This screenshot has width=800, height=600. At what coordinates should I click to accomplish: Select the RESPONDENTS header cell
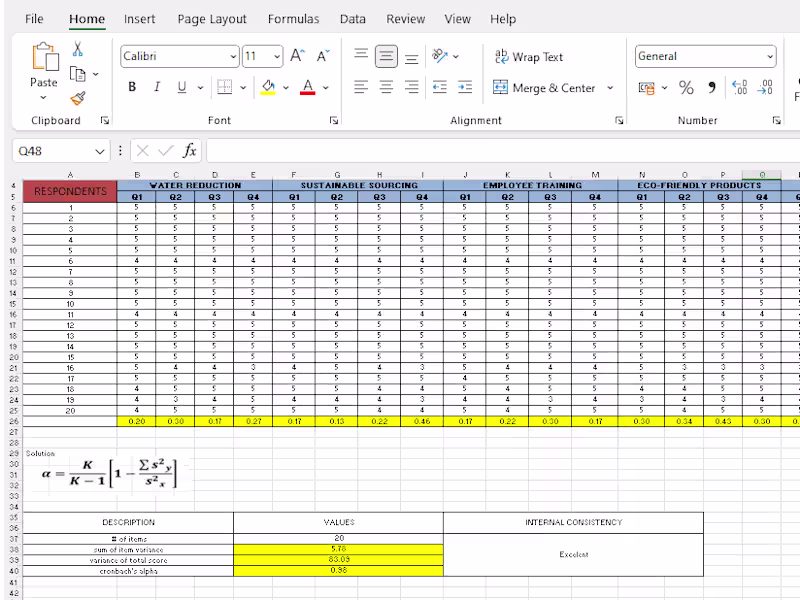(x=70, y=191)
